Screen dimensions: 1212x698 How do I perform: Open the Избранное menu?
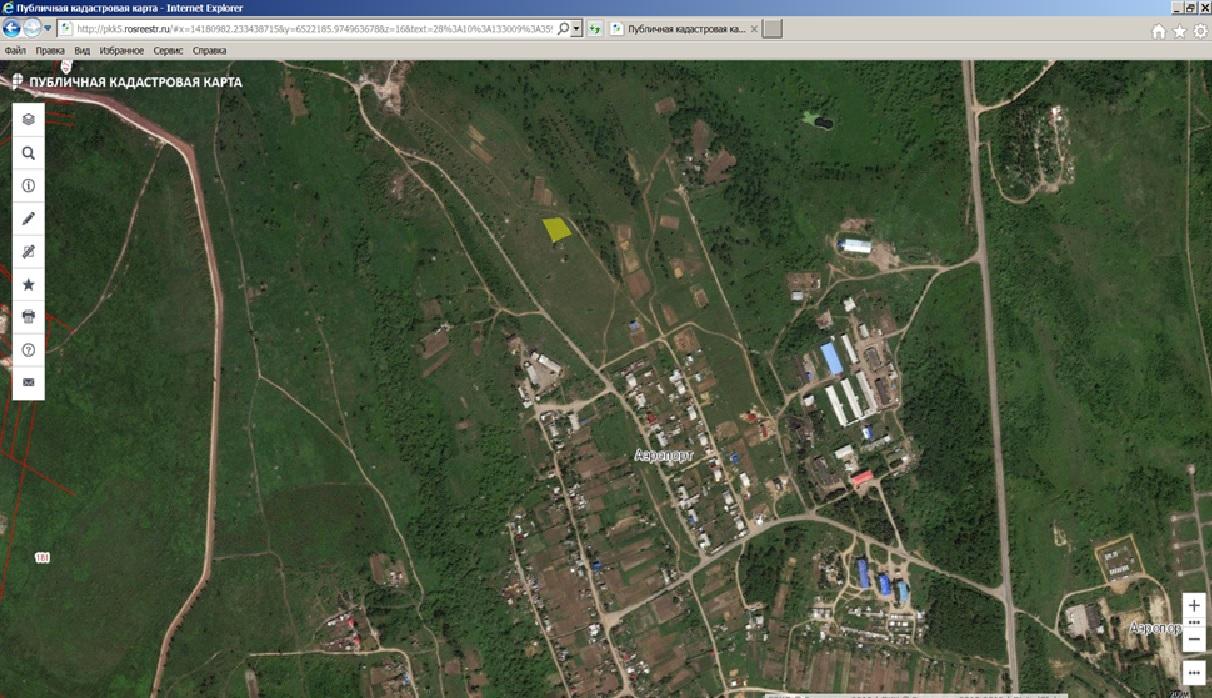[122, 50]
